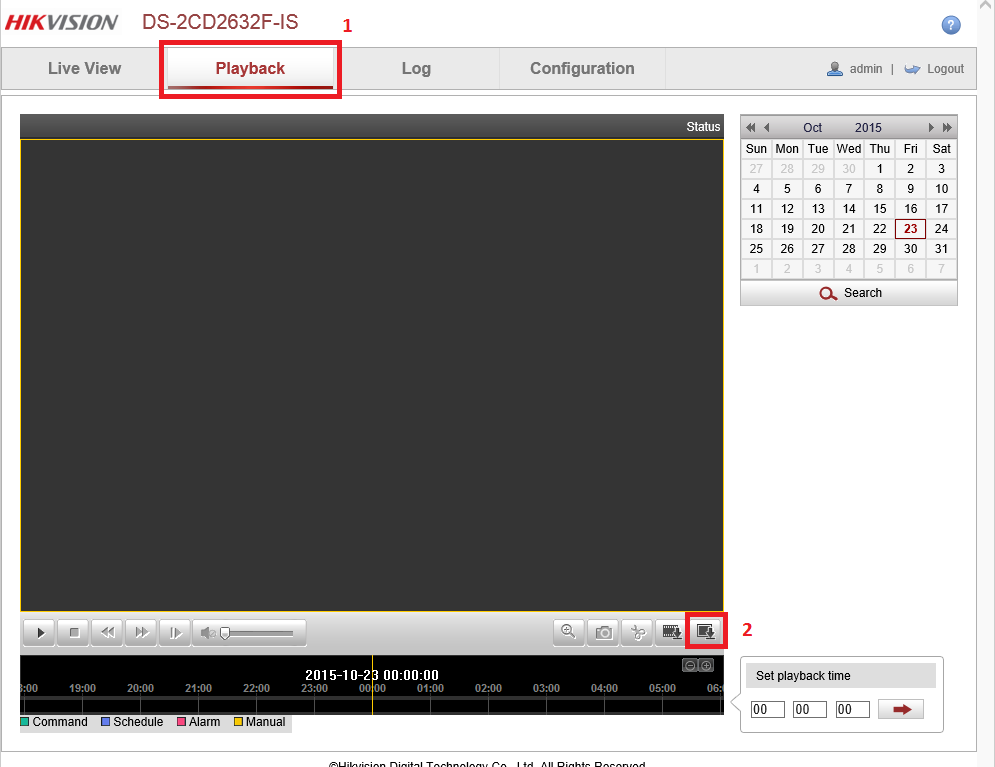Adjust the volume slider handle

click(x=226, y=632)
